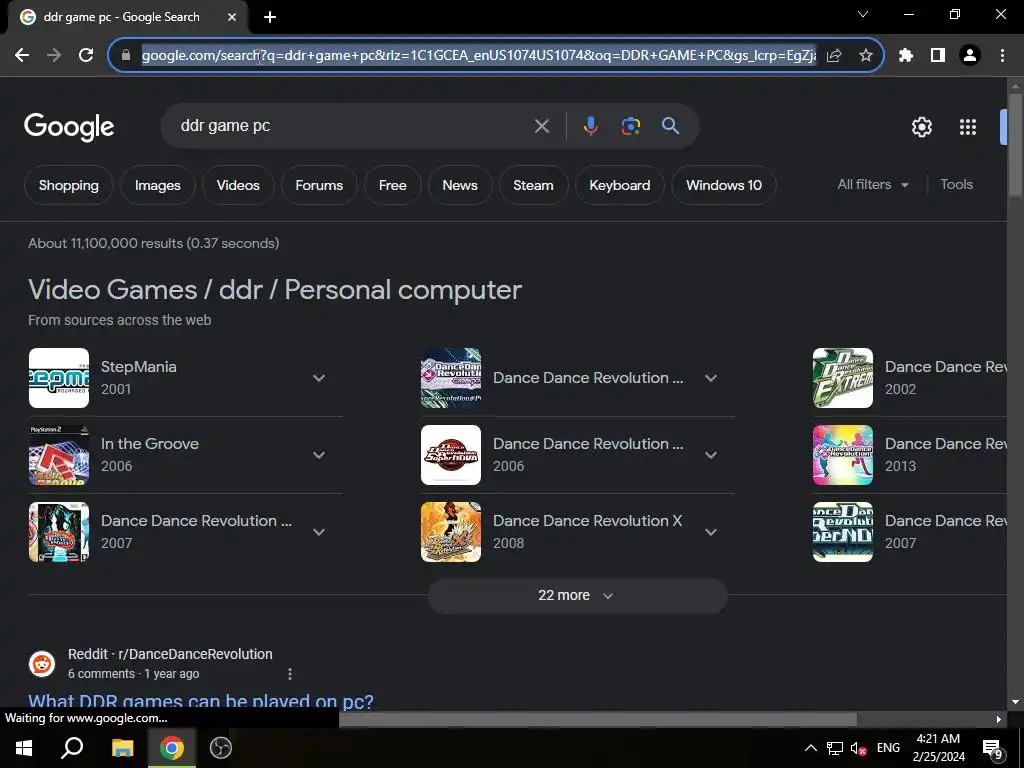
Task: Open the Chrome three-dot menu
Action: tap(1002, 56)
